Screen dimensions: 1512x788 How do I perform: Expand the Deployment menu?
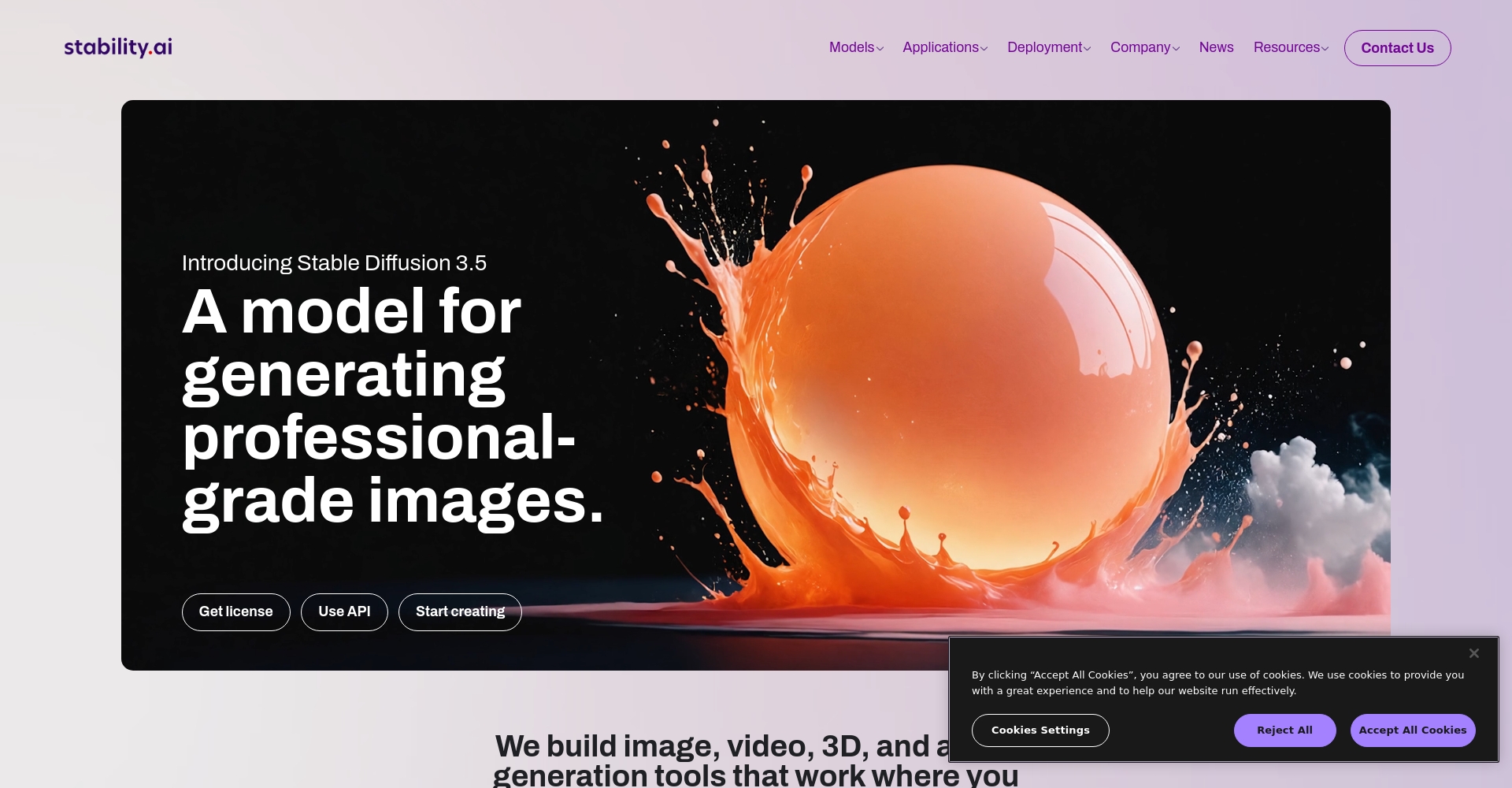(1049, 47)
